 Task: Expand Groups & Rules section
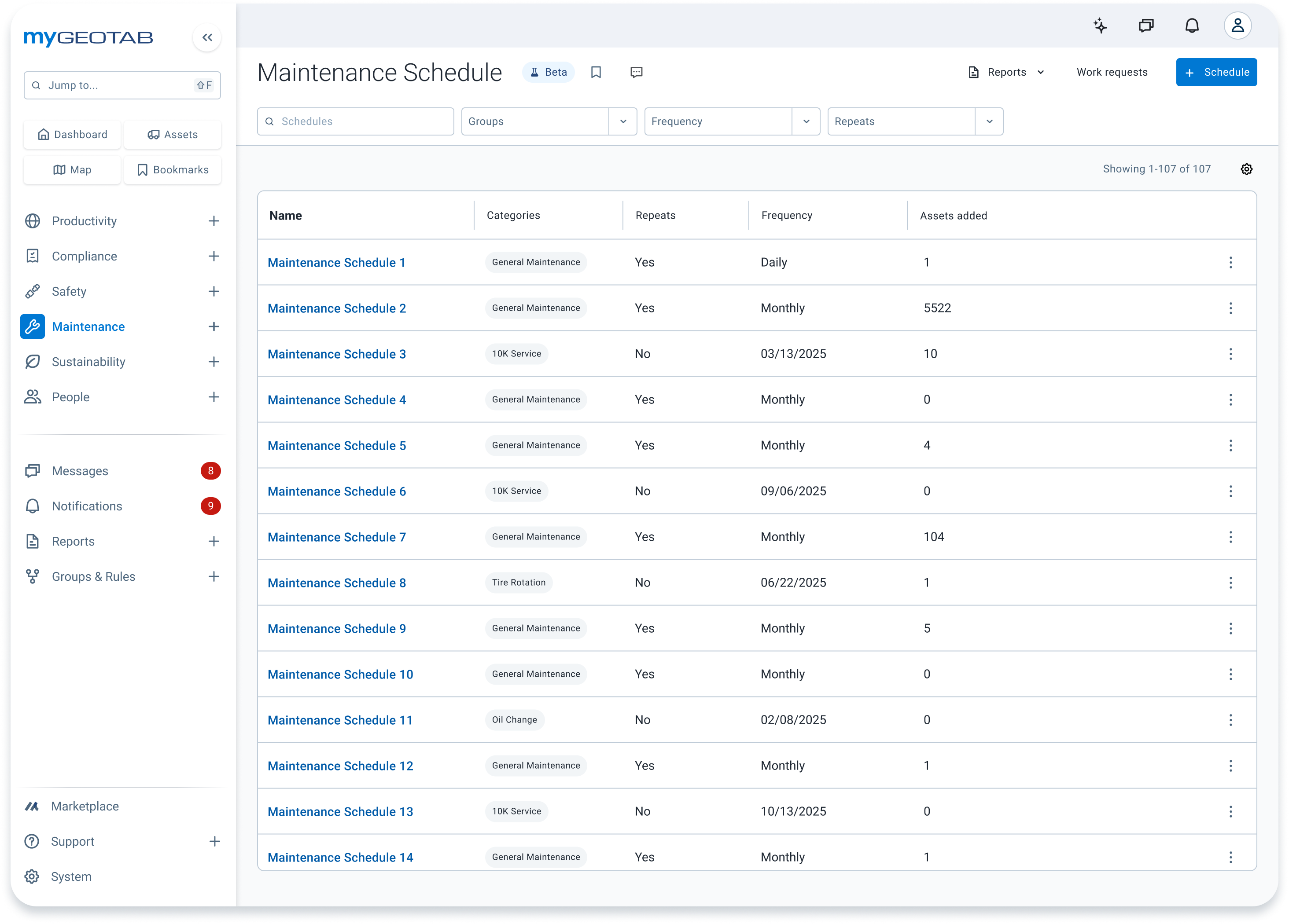tap(214, 576)
